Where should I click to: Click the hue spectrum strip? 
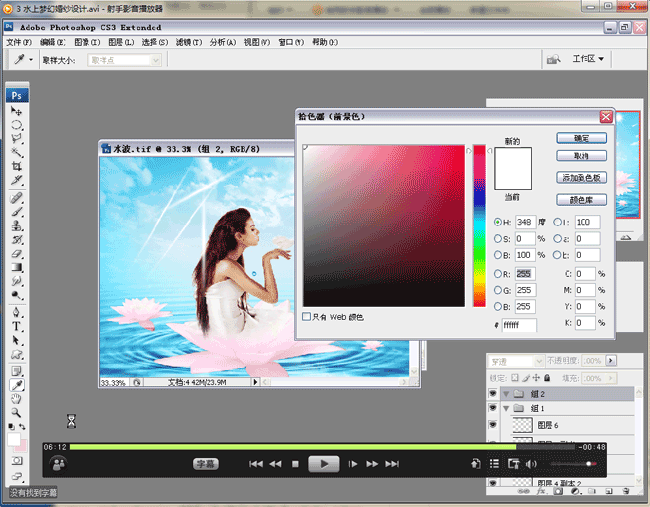479,226
